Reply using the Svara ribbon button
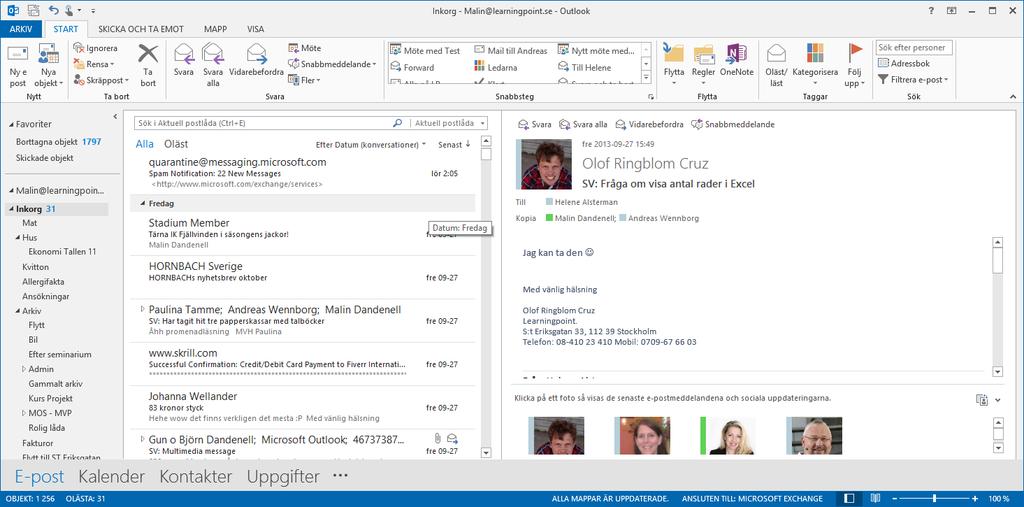This screenshot has width=1024, height=507. (x=184, y=61)
